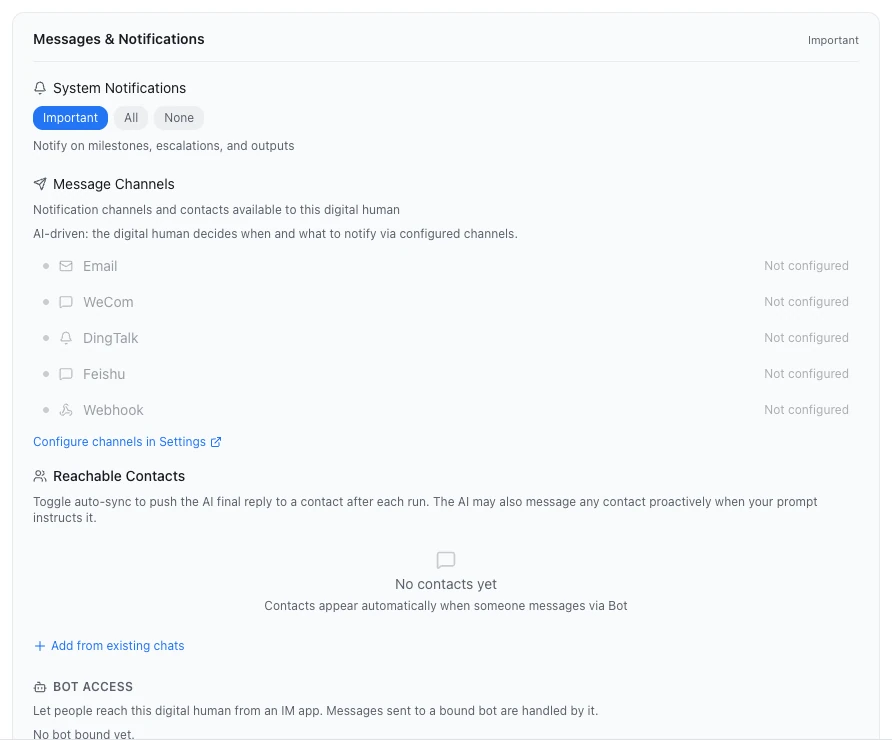Click 'Contacts appear automatically' hint text
The height and width of the screenshot is (740, 892).
[x=445, y=606]
